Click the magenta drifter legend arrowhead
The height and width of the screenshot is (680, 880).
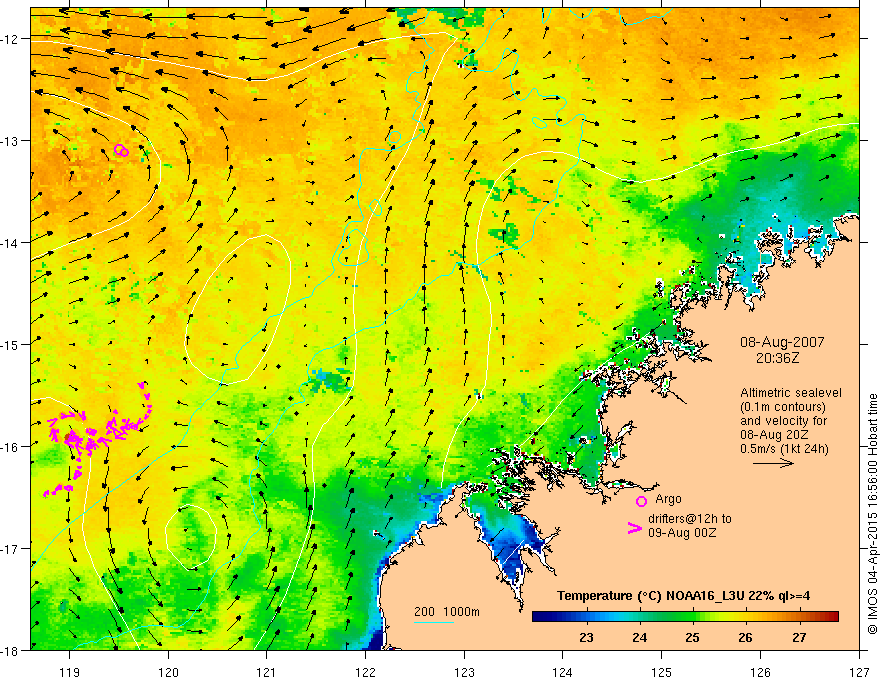click(x=634, y=528)
